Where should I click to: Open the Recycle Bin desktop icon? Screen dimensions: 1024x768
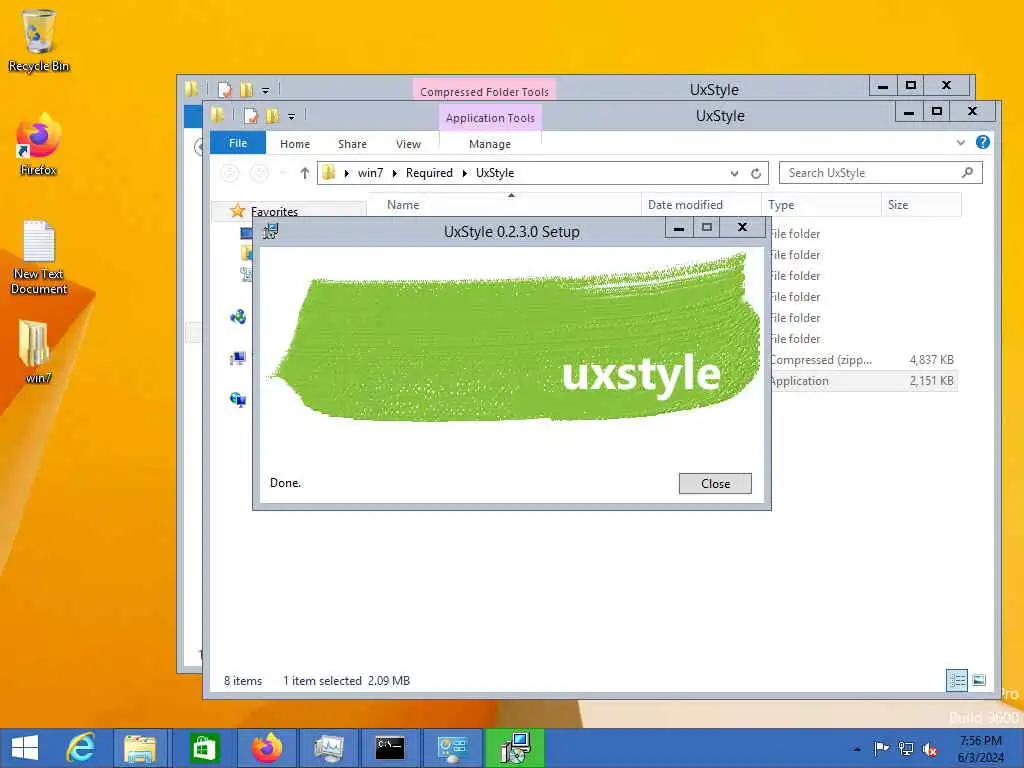39,40
